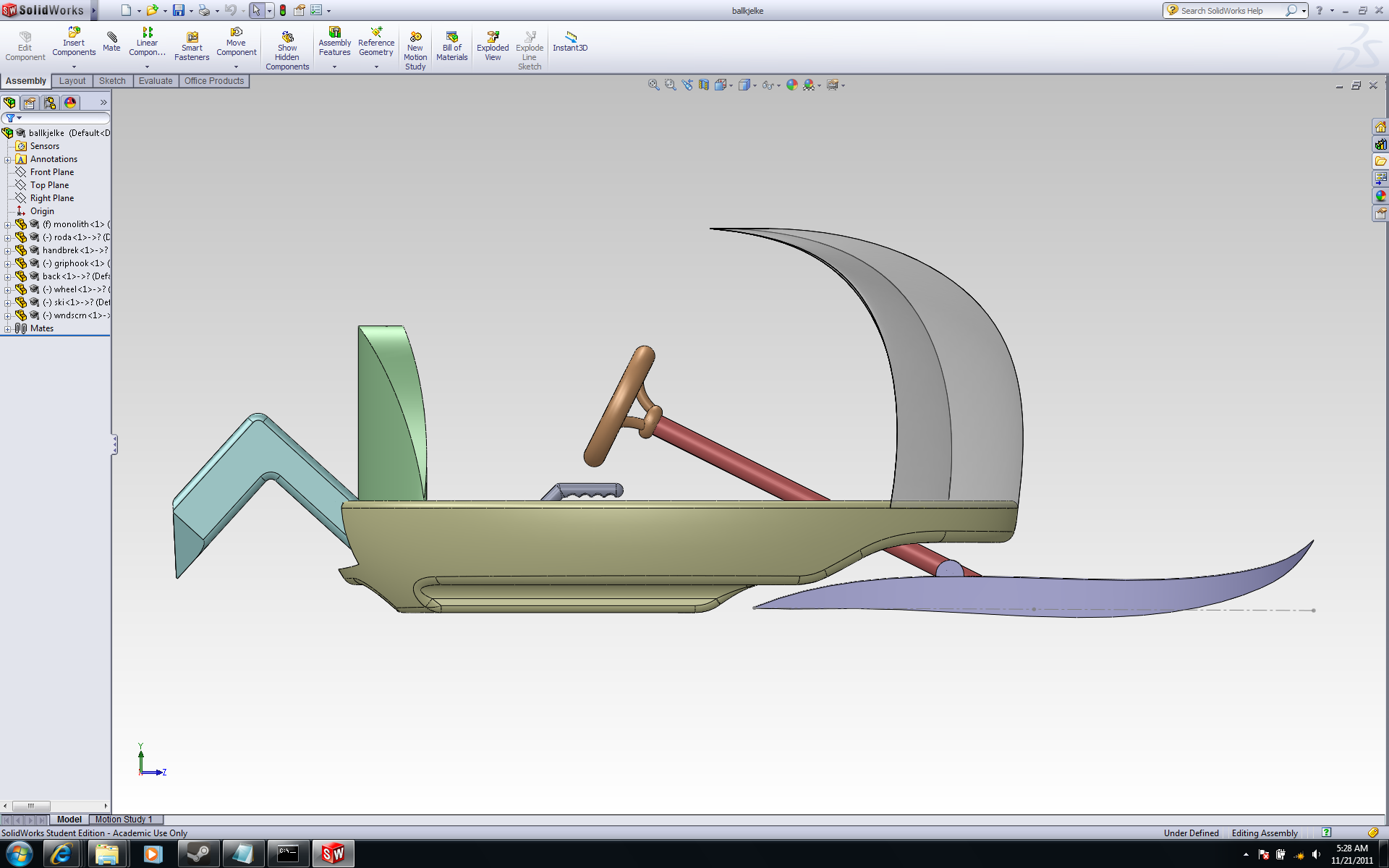Toggle Instant3D mode
Image resolution: width=1389 pixels, height=868 pixels.
tap(570, 42)
